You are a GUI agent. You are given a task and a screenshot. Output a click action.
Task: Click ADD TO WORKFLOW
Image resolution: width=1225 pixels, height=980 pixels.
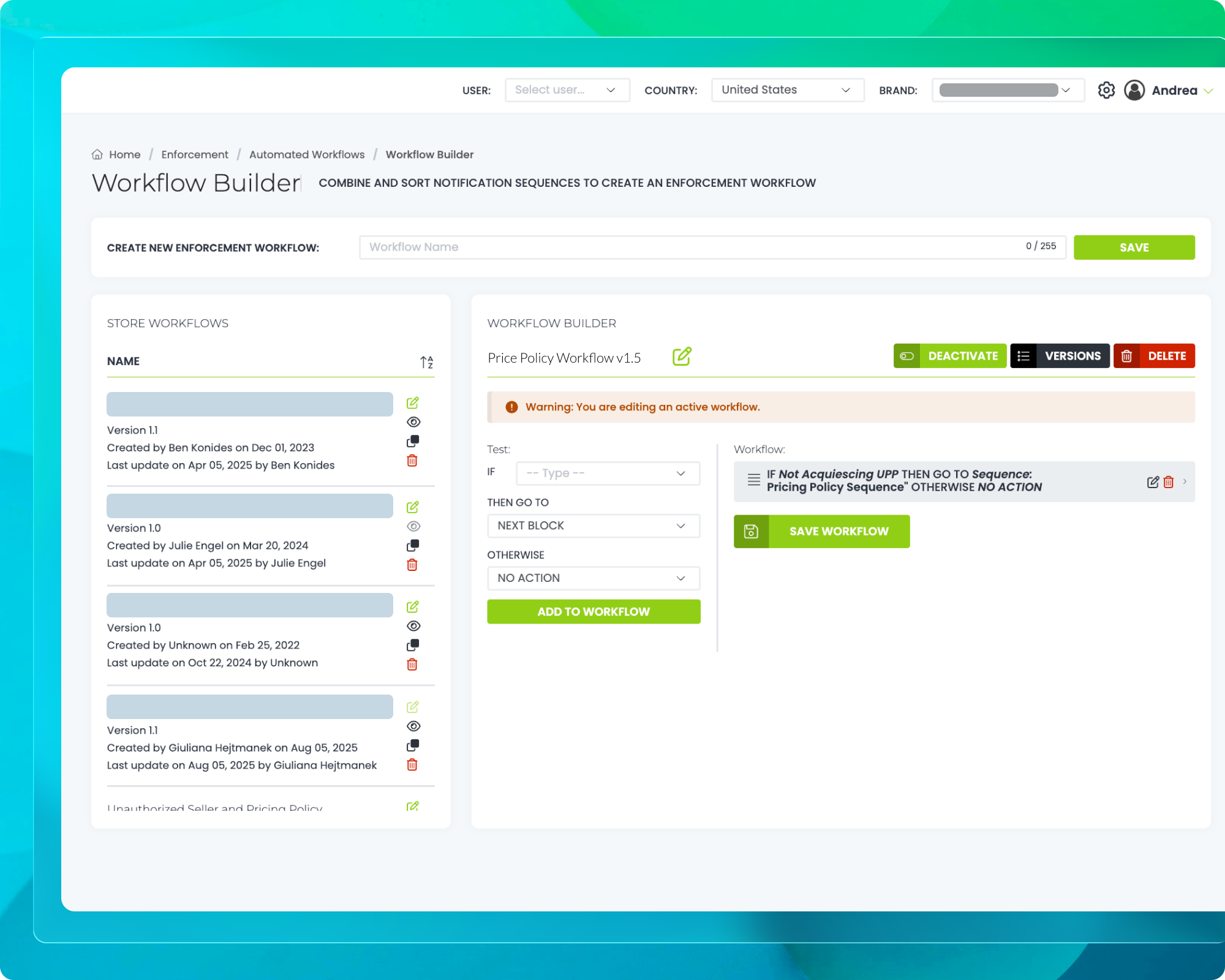[593, 611]
